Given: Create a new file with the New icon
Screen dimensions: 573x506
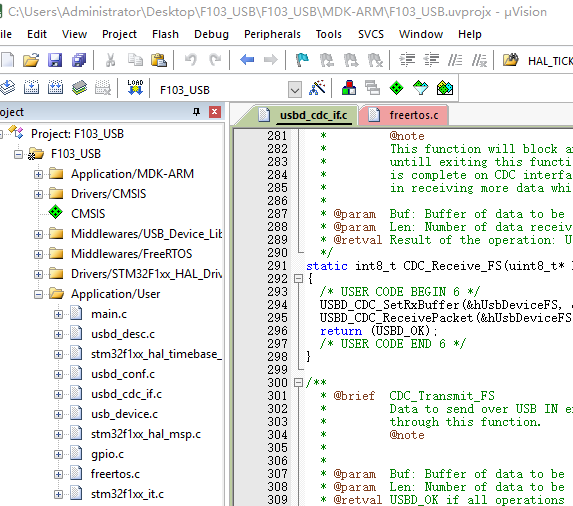Looking at the screenshot, I should coord(8,60).
